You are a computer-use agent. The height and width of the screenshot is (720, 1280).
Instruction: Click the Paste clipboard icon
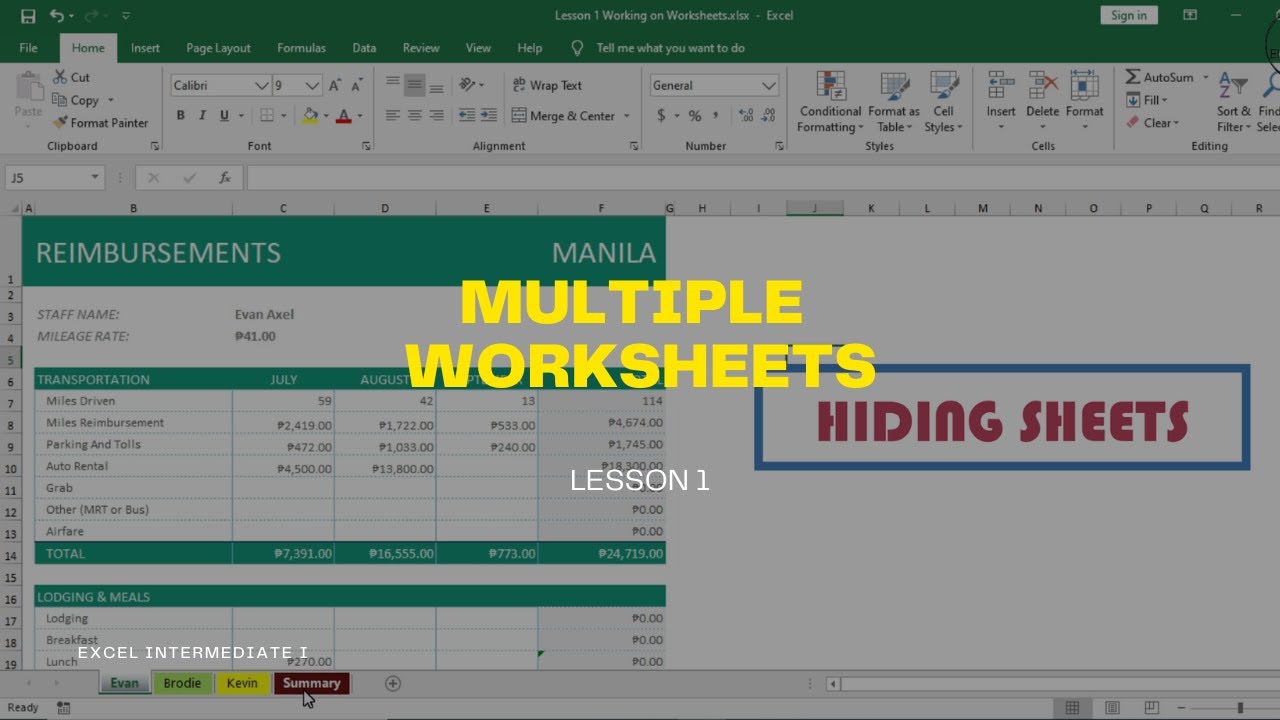[x=29, y=88]
